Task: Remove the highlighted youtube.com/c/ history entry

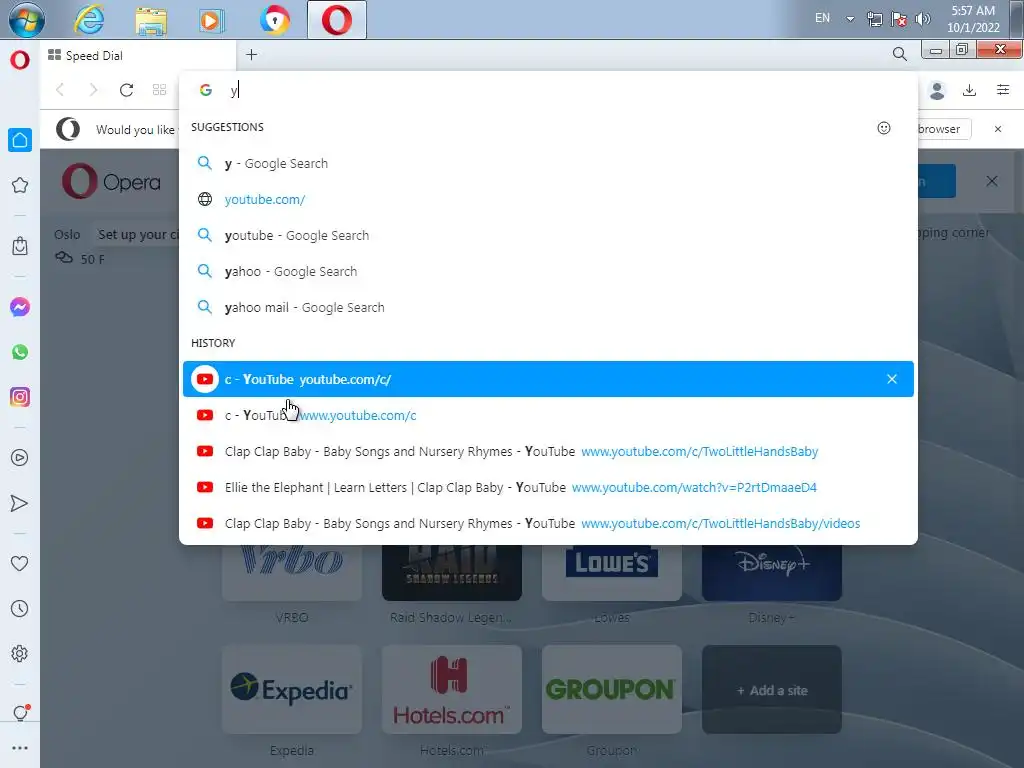Action: pyautogui.click(x=891, y=379)
